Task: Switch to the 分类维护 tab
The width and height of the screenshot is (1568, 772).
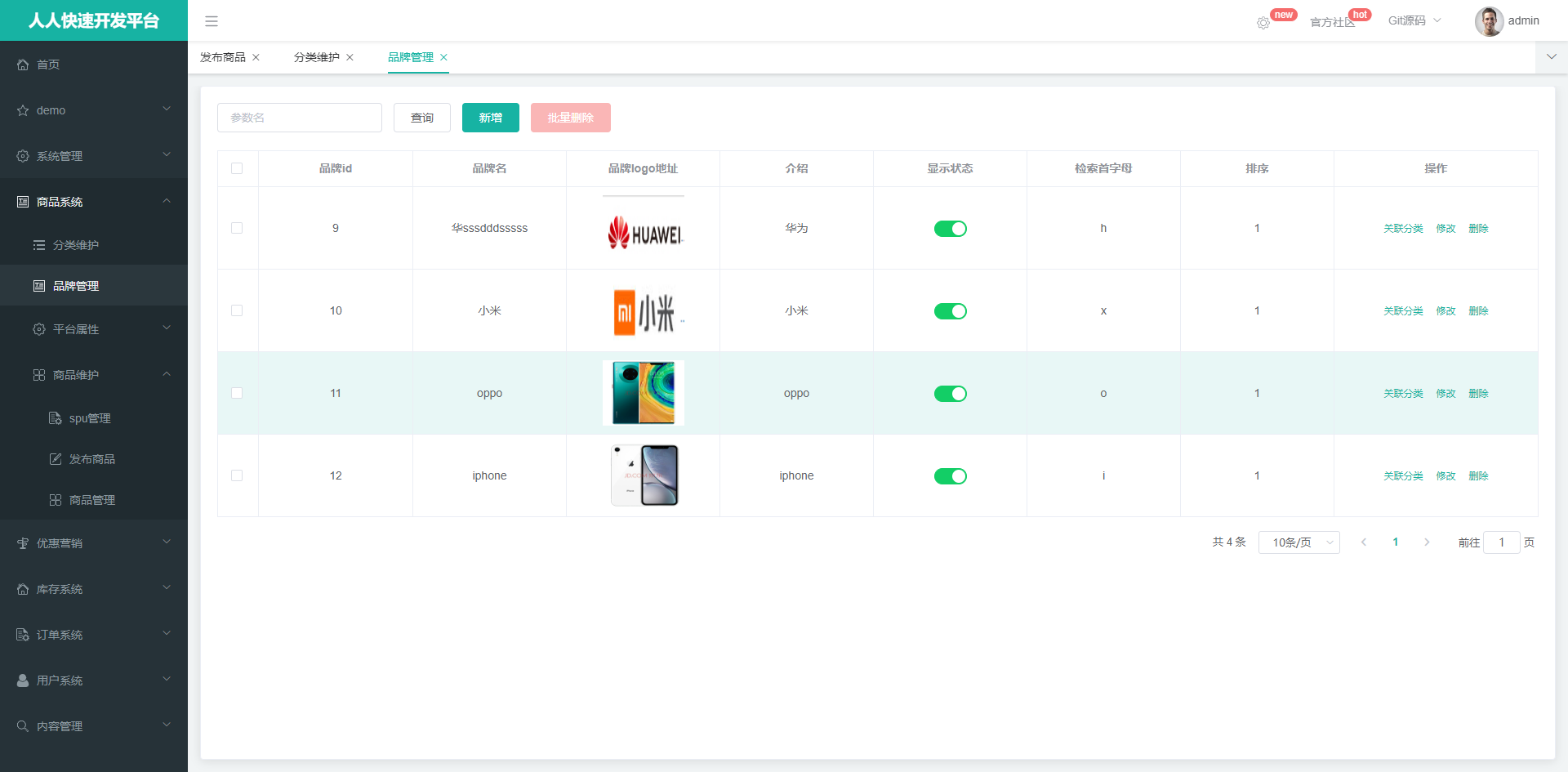Action: (317, 57)
